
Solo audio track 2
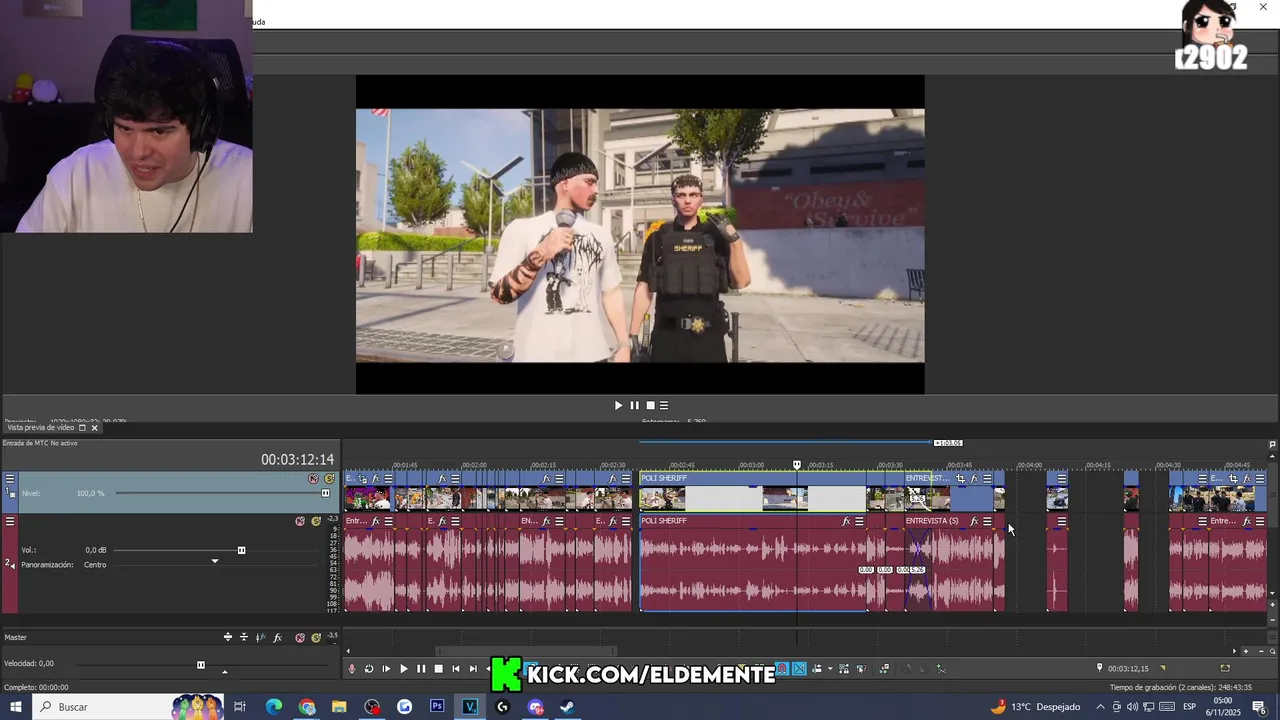tap(316, 521)
